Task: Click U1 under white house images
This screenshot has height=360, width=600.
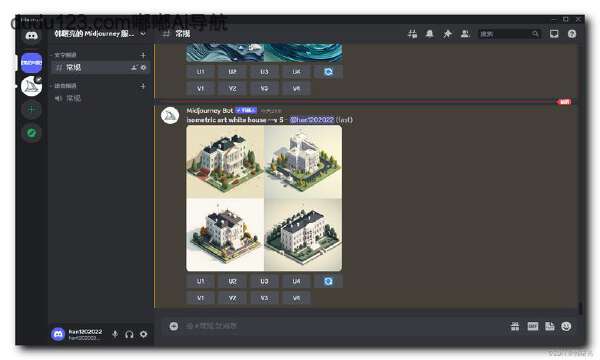Action: [201, 281]
